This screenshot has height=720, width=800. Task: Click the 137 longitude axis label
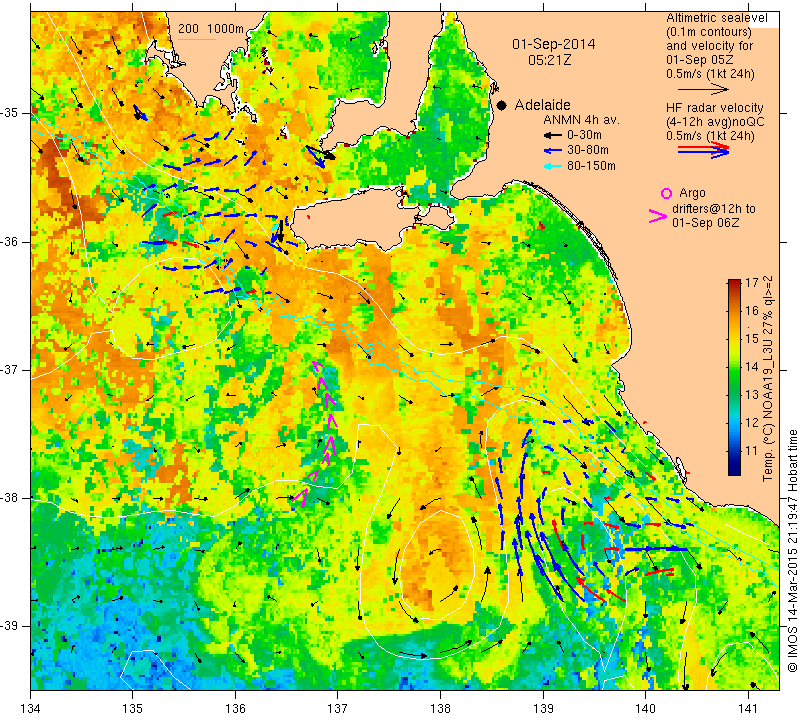(x=338, y=709)
